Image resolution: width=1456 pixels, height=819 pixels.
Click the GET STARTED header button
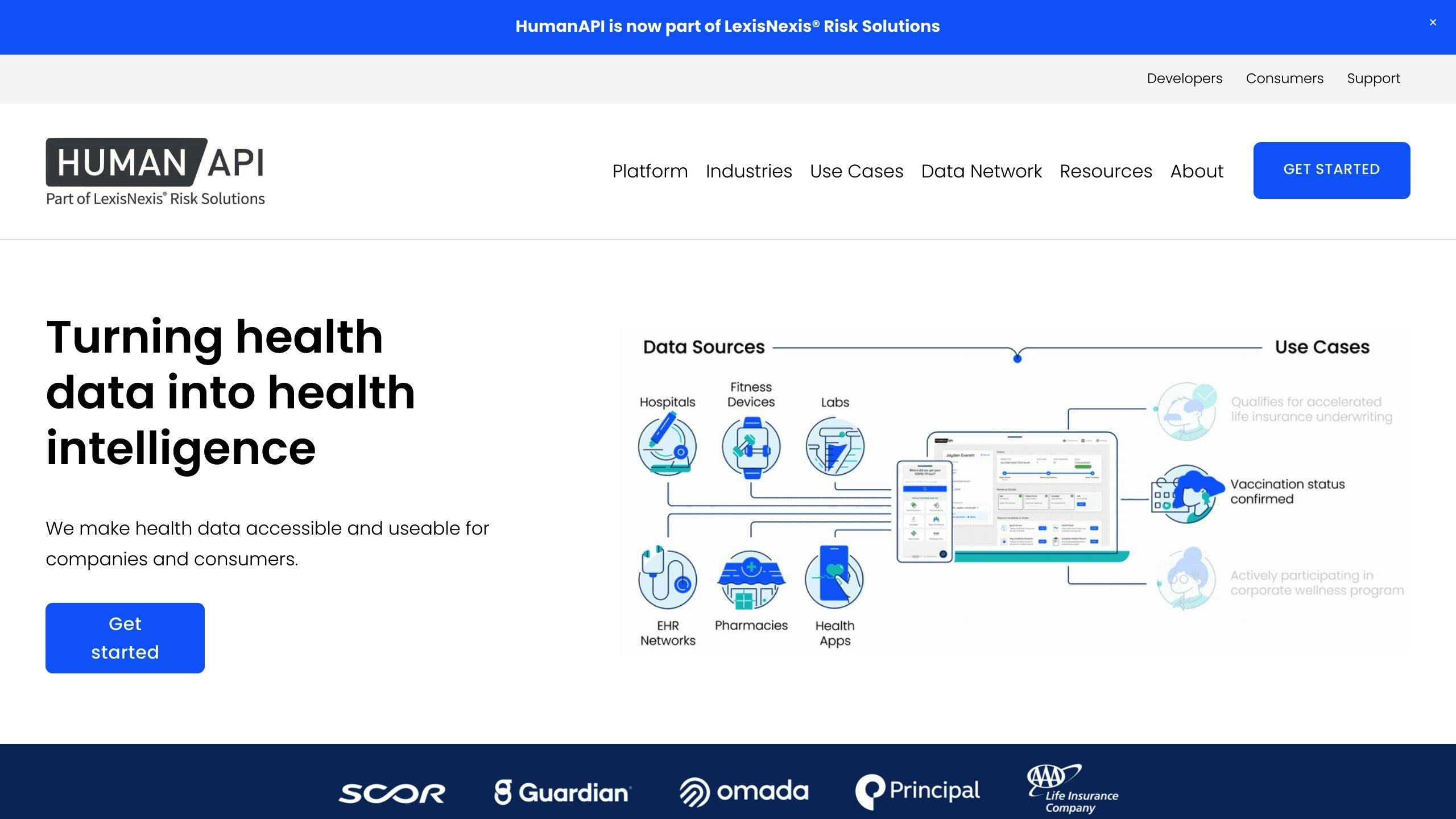pos(1331,170)
